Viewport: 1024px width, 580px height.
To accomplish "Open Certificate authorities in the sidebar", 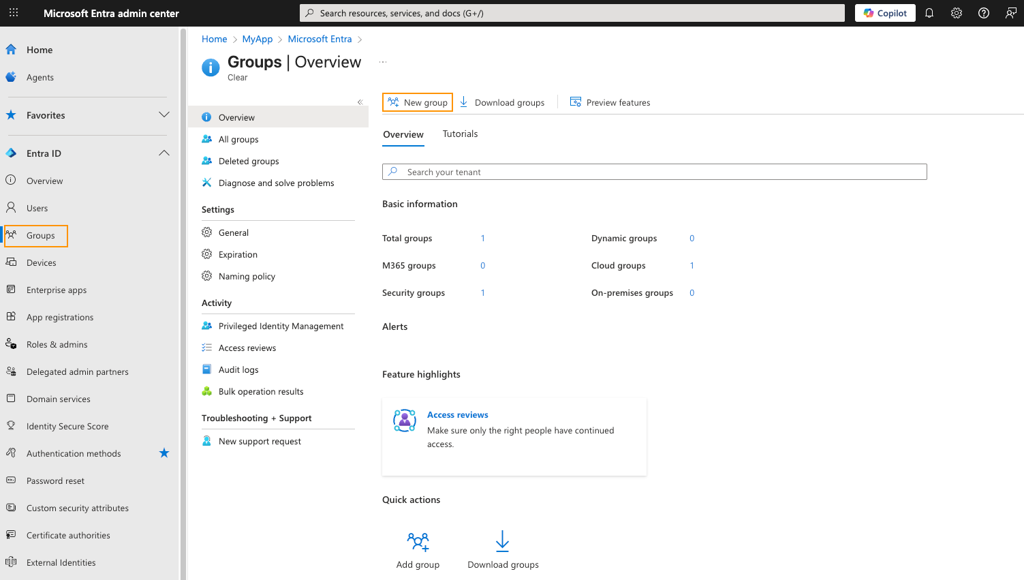I will point(68,536).
